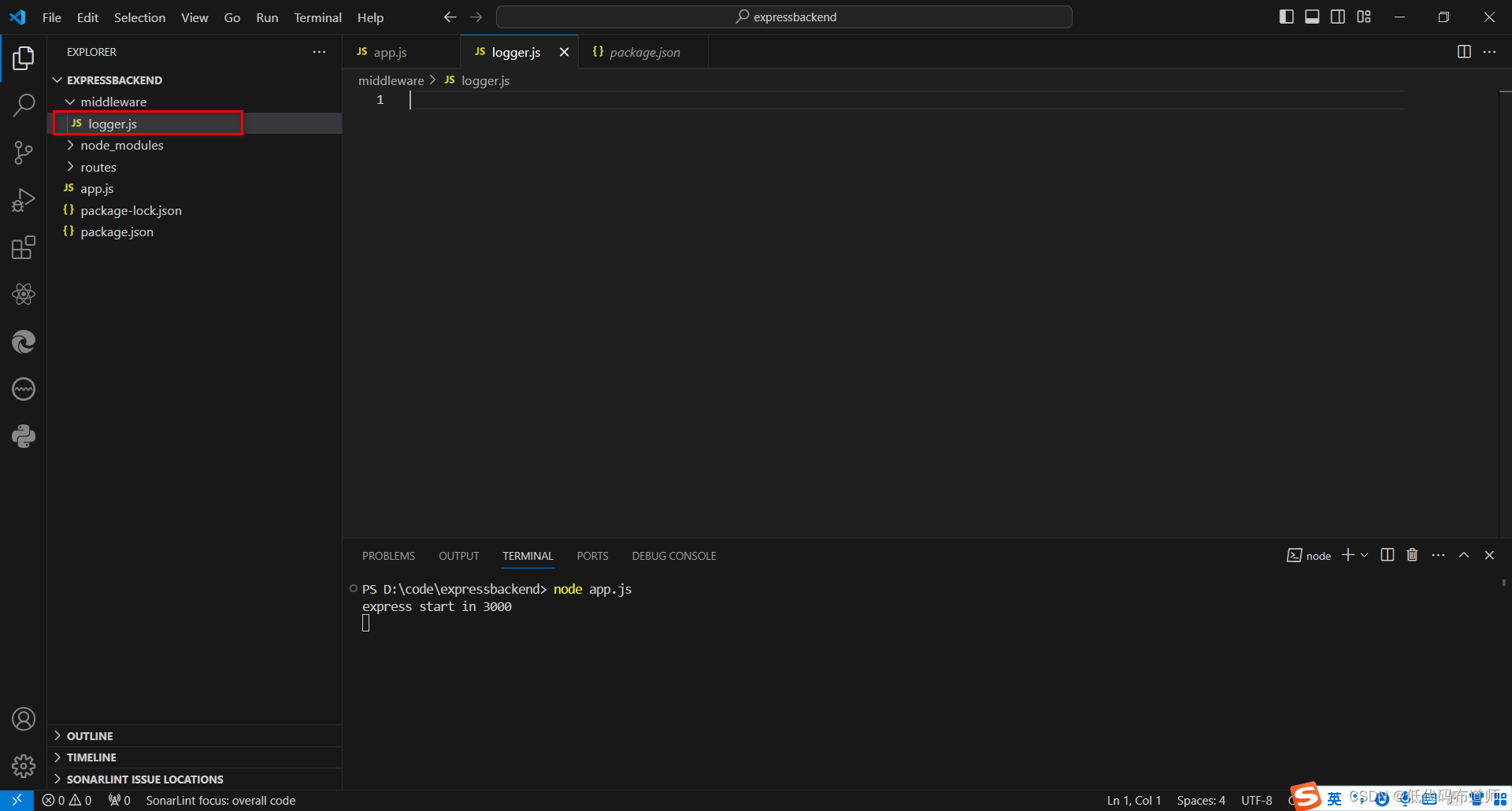Switch to the package.json editor tab
Image resolution: width=1512 pixels, height=811 pixels.
(x=643, y=52)
